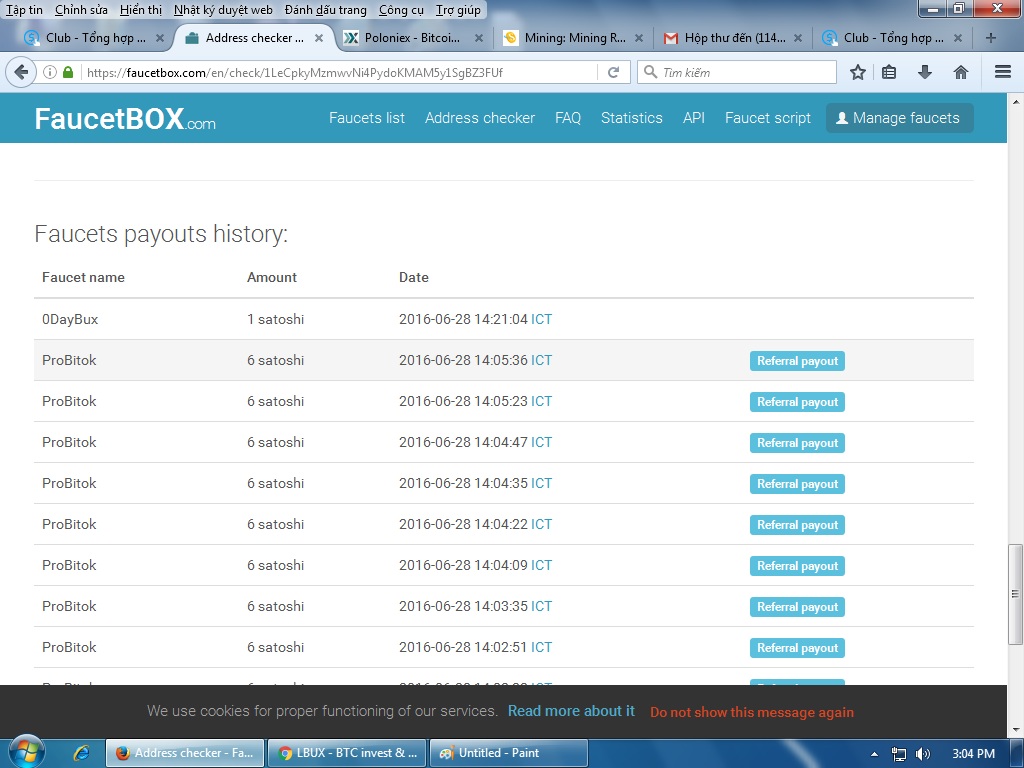1024x768 pixels.
Task: Open the downloads arrow icon
Action: click(925, 73)
